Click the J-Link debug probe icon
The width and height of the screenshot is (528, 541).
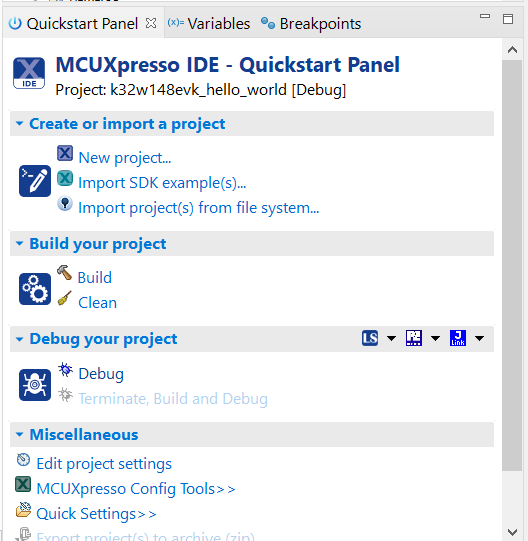[458, 338]
